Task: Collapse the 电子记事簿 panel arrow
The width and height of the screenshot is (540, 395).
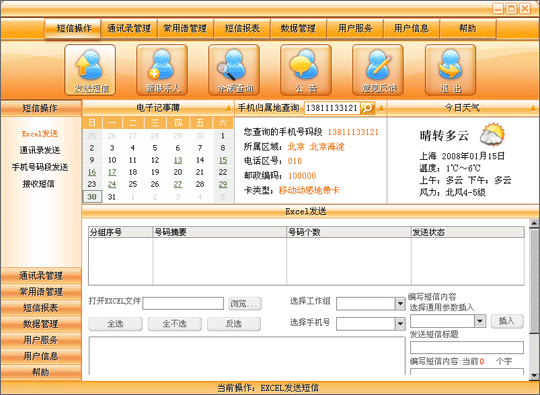Action: 228,108
